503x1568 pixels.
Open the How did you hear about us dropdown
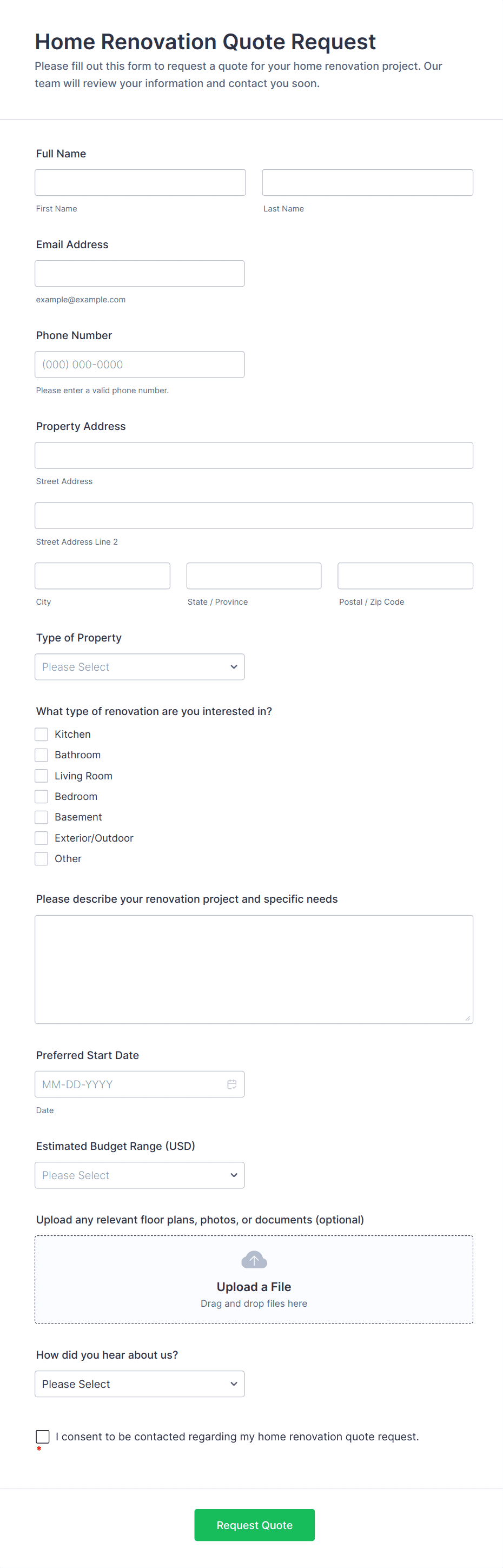point(140,1384)
